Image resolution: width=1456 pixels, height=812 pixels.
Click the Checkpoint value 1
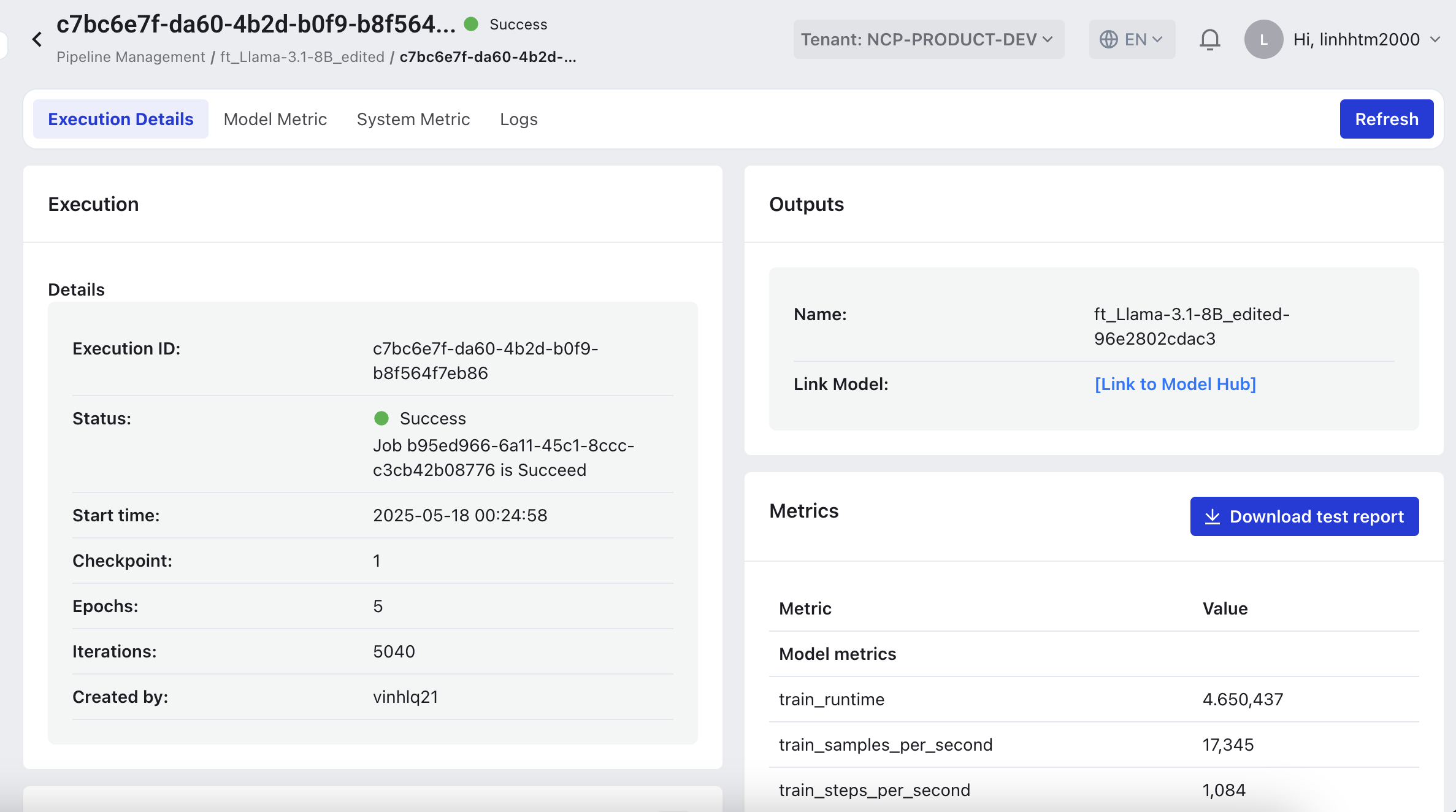pos(377,561)
